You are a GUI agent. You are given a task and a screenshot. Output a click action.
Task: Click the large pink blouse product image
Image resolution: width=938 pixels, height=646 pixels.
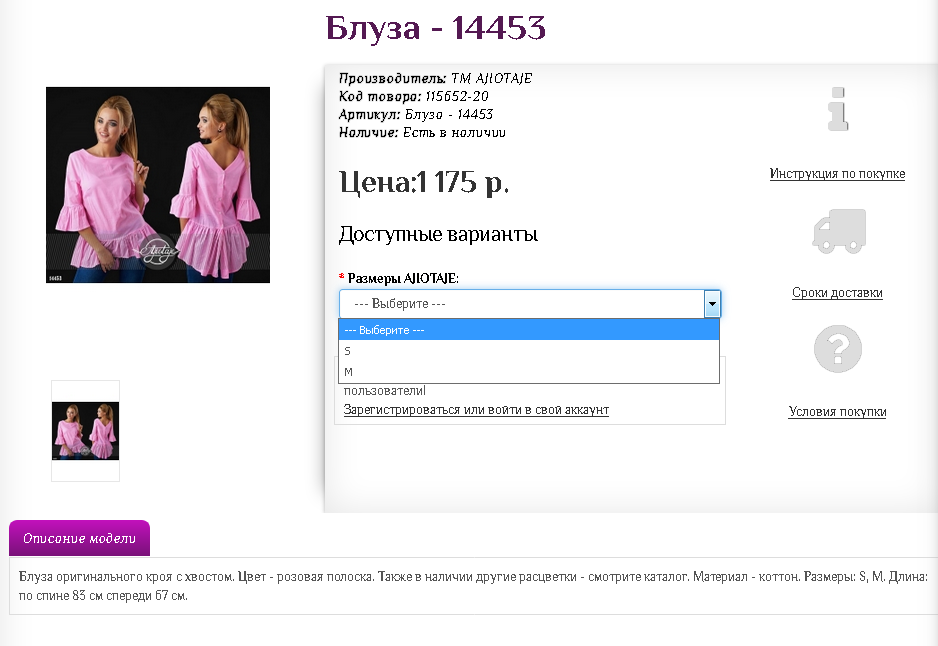coord(158,185)
